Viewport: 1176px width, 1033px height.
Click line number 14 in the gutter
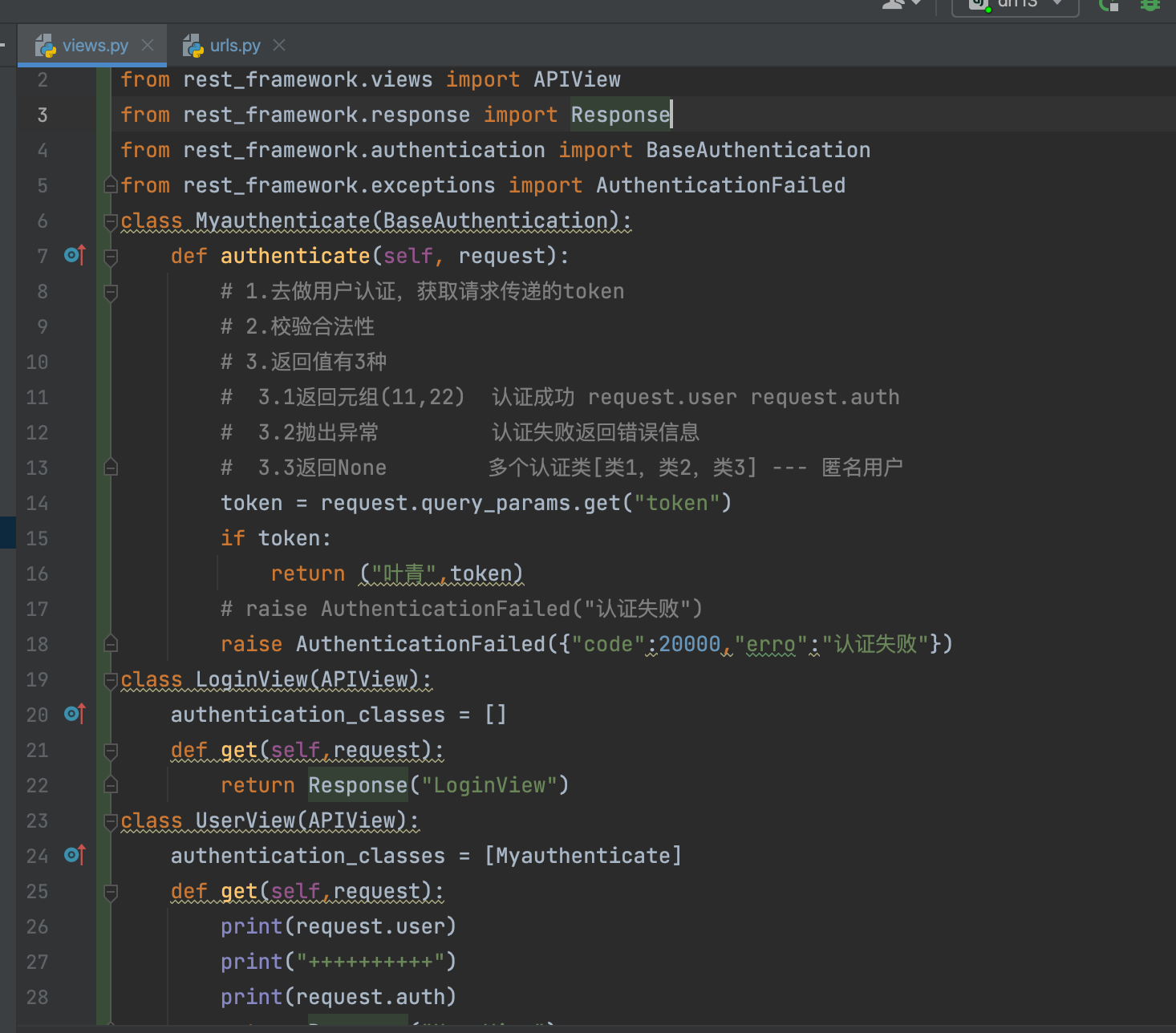click(37, 503)
